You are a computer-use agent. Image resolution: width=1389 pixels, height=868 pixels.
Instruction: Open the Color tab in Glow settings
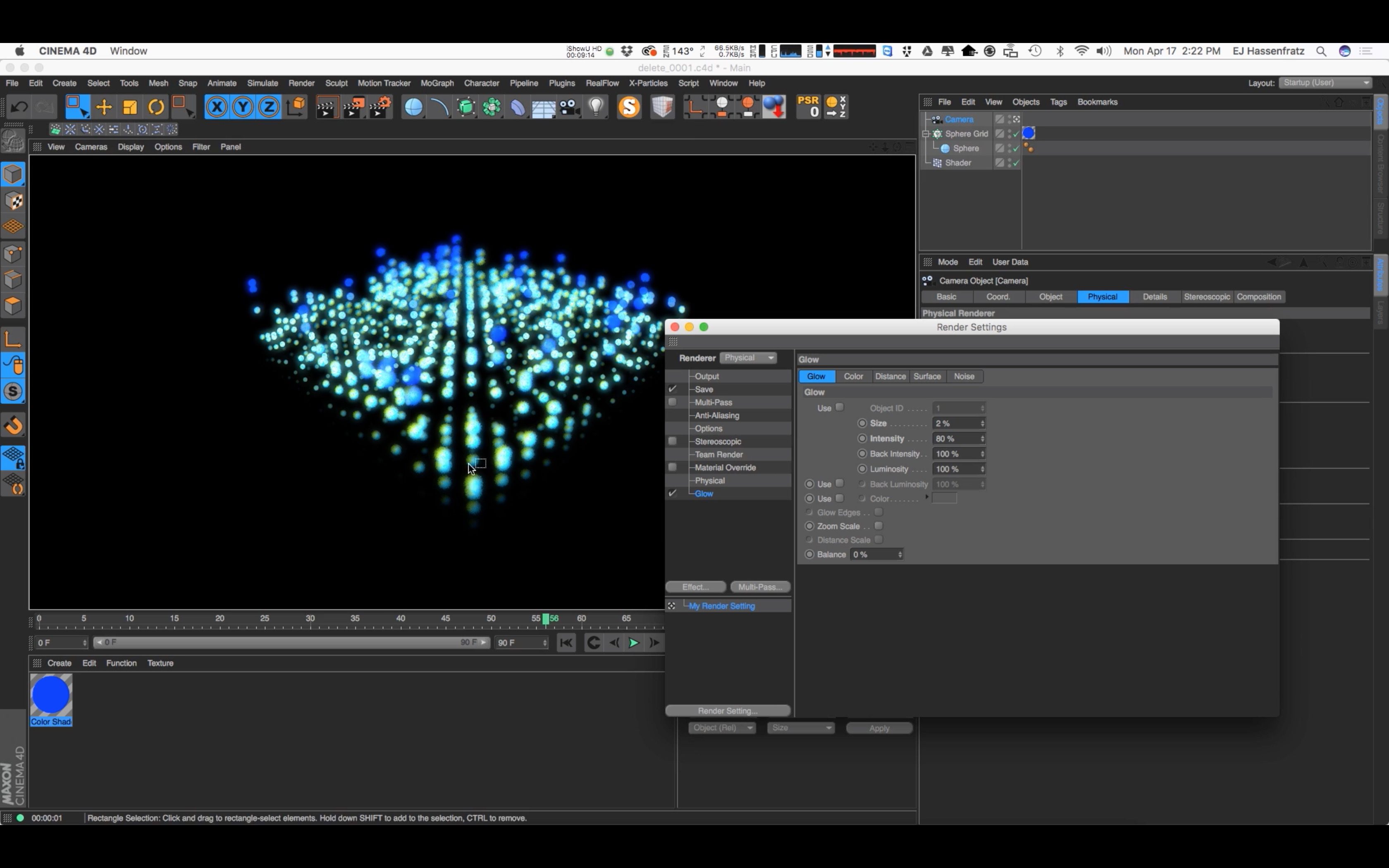[x=853, y=377]
